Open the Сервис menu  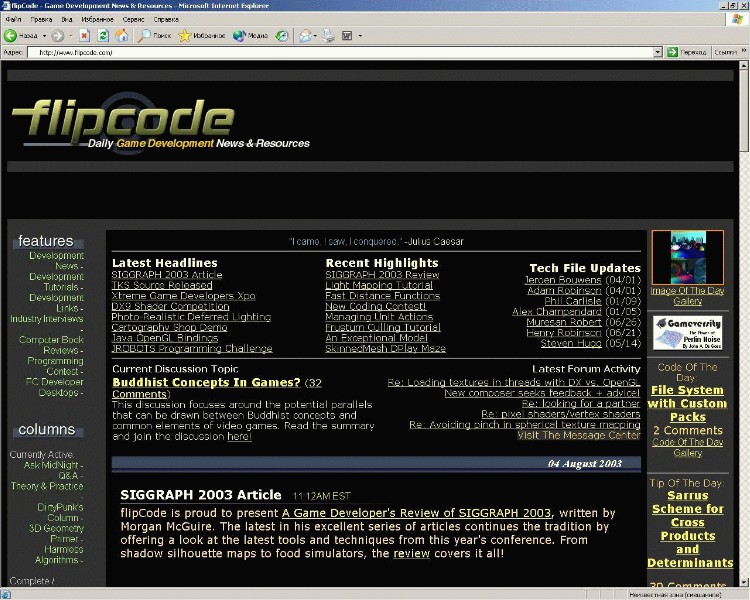pyautogui.click(x=133, y=20)
